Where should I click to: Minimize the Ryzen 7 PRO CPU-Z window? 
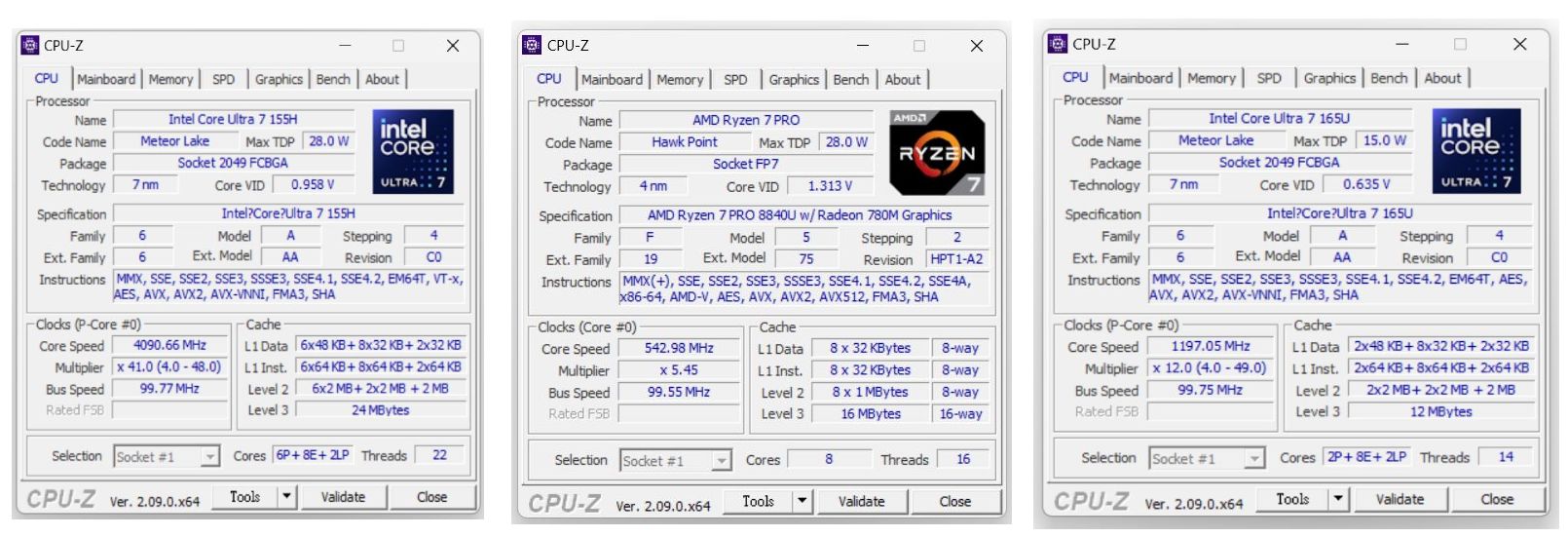[862, 45]
